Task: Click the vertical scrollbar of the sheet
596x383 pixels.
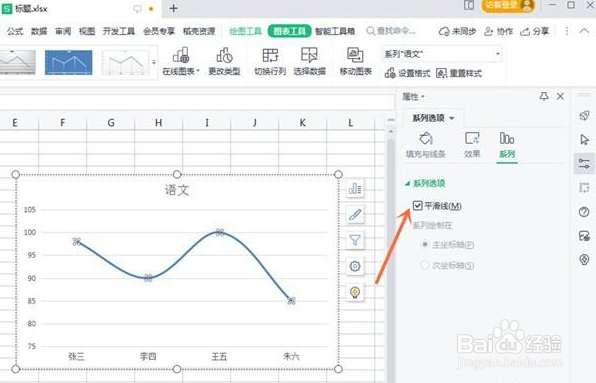Action: (391, 255)
